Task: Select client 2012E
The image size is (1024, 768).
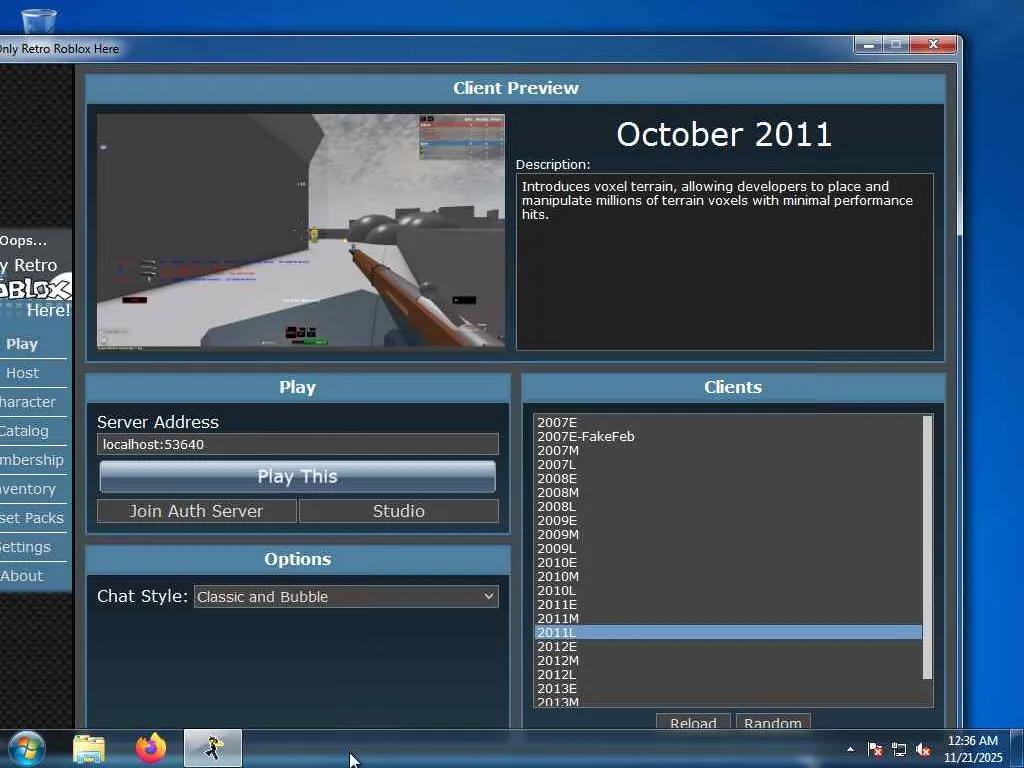Action: (x=728, y=647)
